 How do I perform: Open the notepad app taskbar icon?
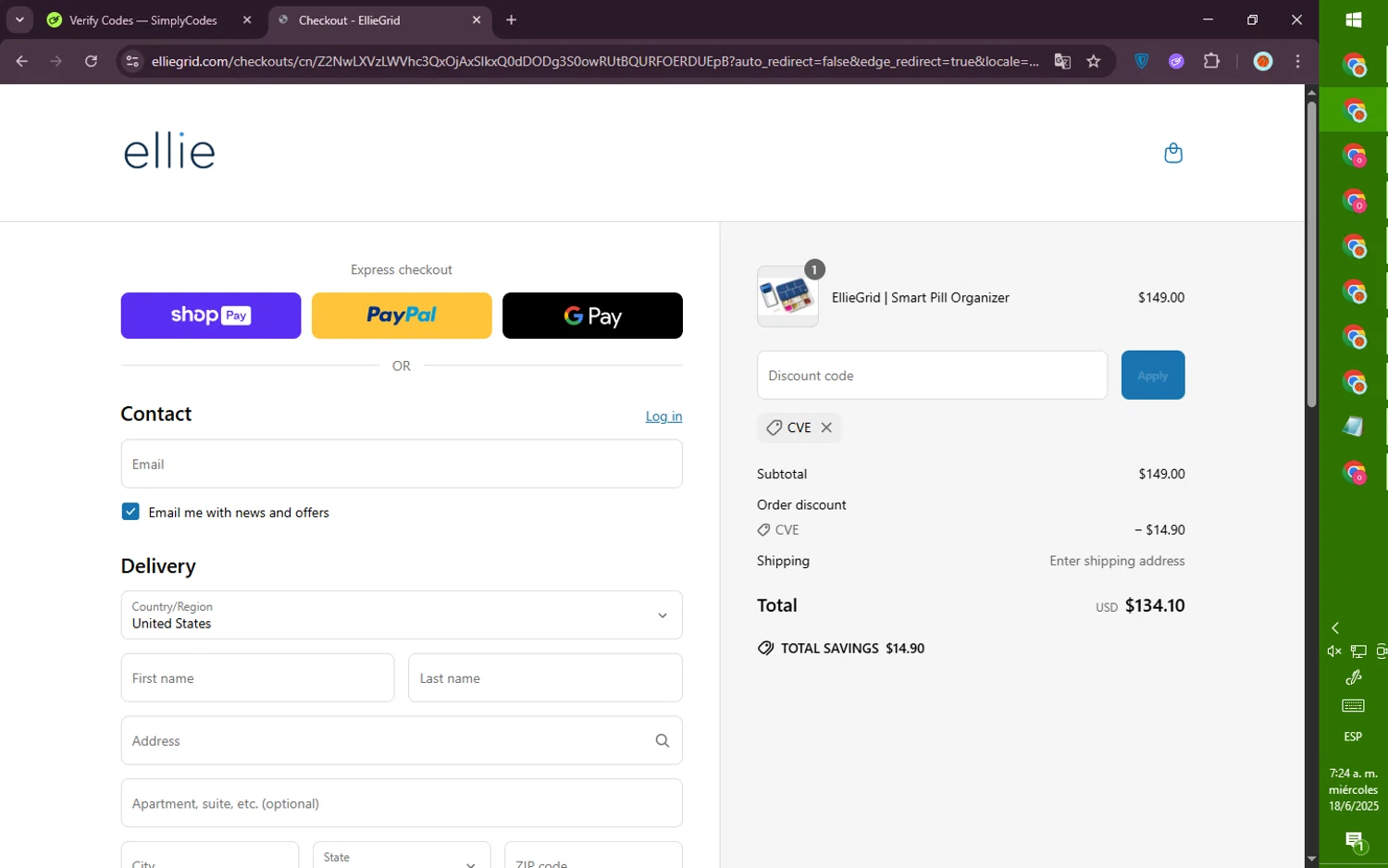(x=1353, y=427)
